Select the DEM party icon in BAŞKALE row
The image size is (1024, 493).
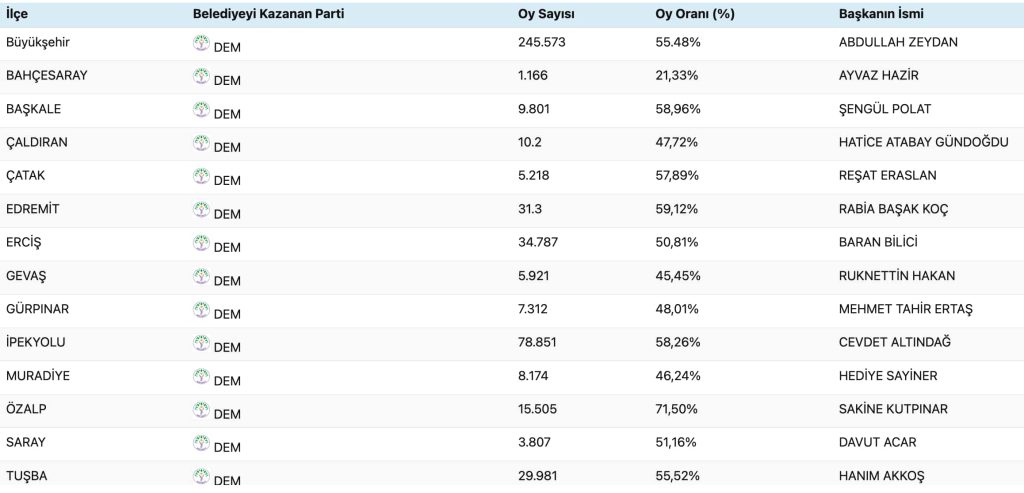click(x=201, y=110)
